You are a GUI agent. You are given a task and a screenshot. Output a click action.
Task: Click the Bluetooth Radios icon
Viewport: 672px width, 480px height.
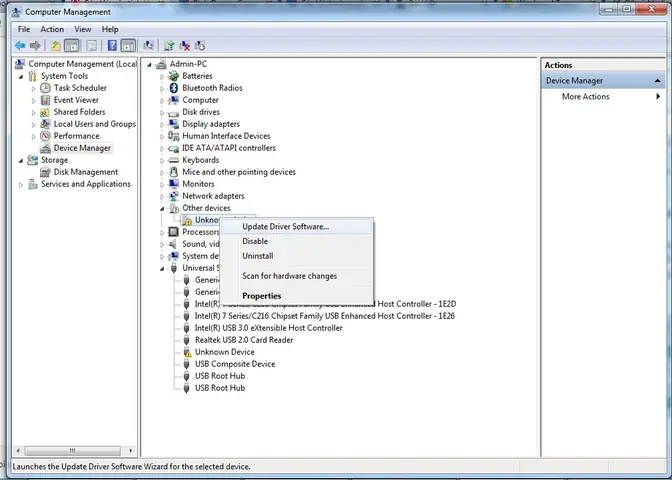[174, 88]
